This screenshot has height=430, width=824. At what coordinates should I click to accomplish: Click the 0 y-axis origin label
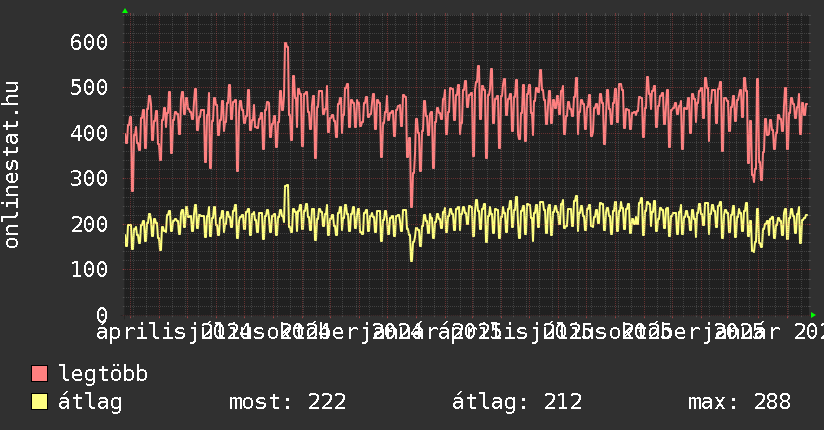[x=102, y=314]
